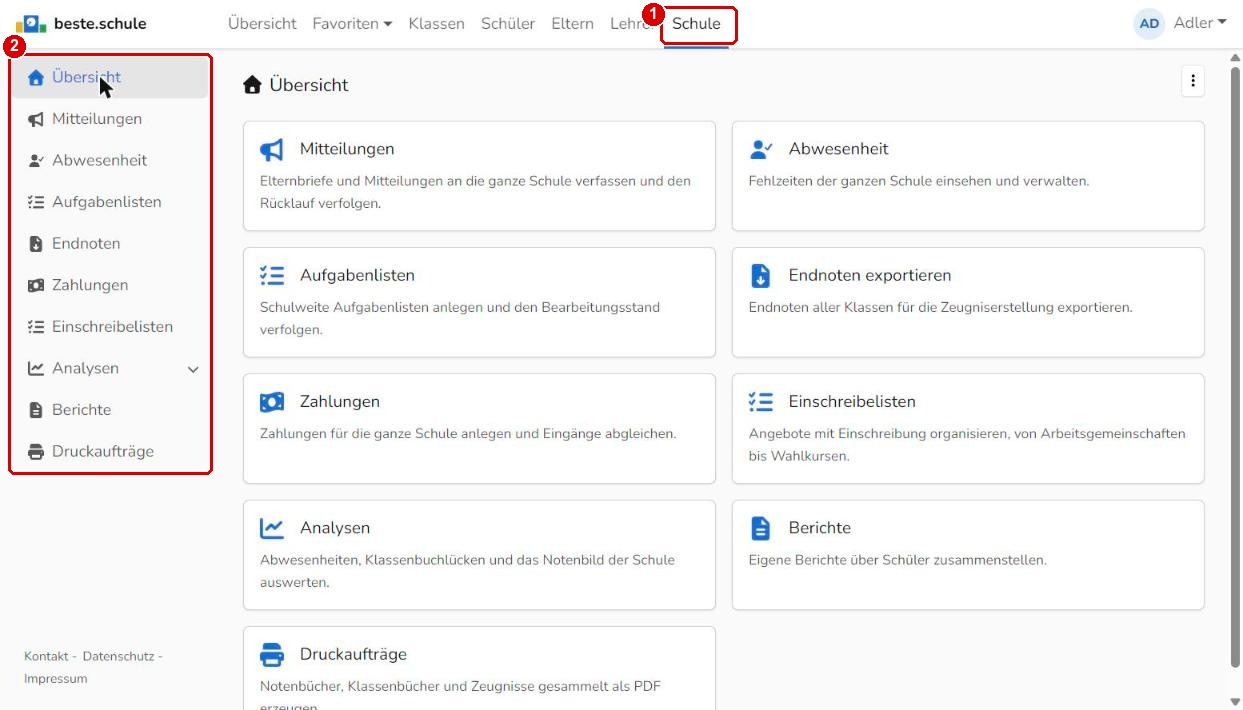Click sidebar Zahlungen label
This screenshot has width=1243, height=710.
click(90, 285)
